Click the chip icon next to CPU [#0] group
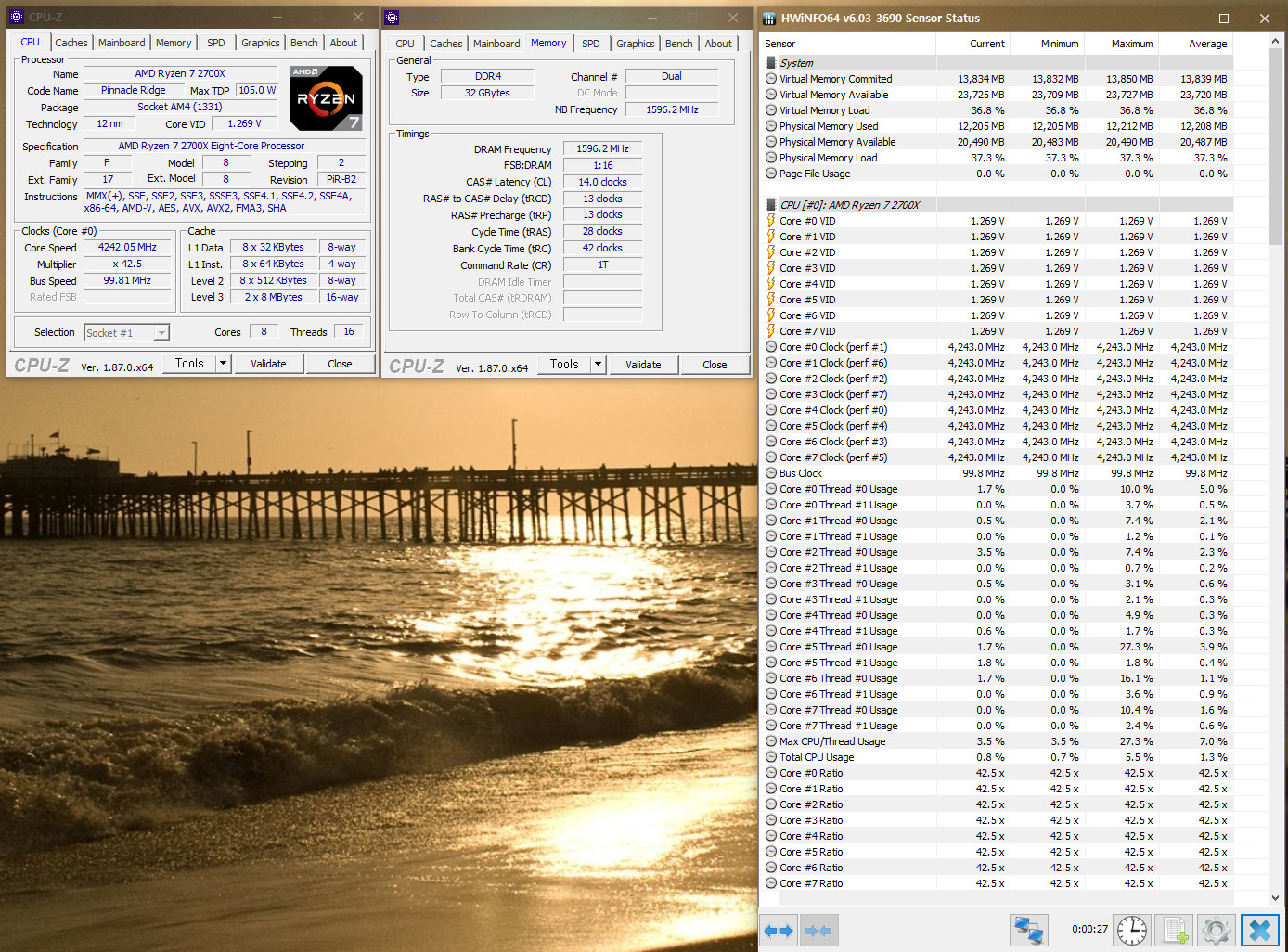 (x=771, y=205)
